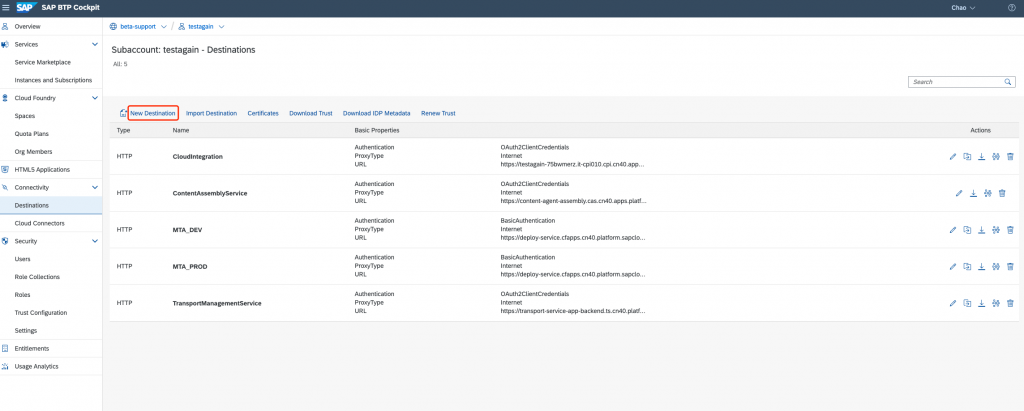Export the MTA_DEV destination
The height and width of the screenshot is (411, 1024).
click(x=982, y=229)
